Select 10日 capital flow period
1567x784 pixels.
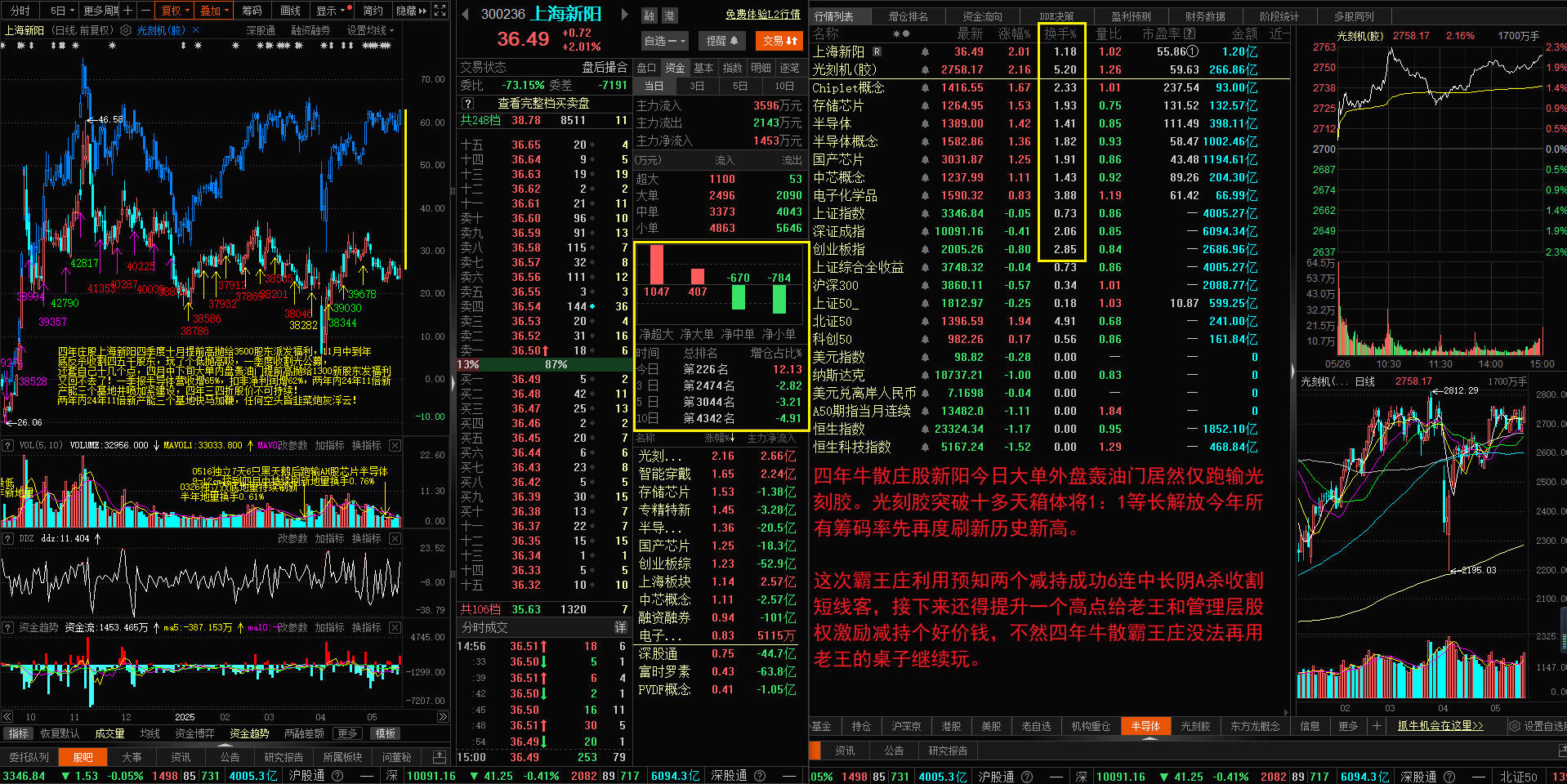click(783, 86)
